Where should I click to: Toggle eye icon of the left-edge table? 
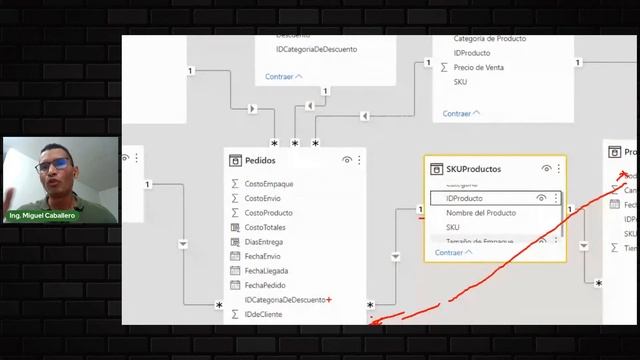pyautogui.click(x=125, y=158)
